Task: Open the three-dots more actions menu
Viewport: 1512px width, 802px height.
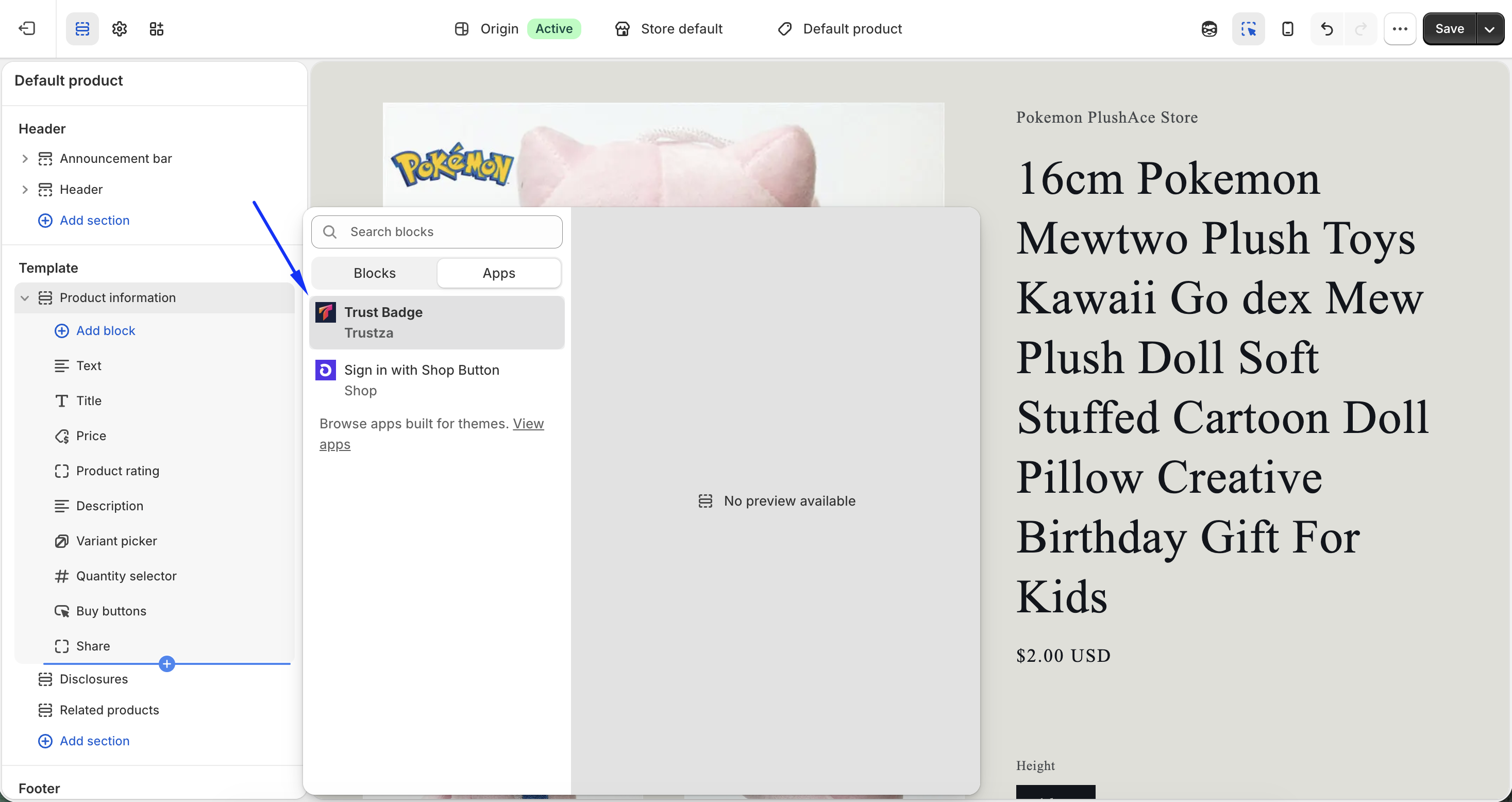Action: click(x=1400, y=29)
